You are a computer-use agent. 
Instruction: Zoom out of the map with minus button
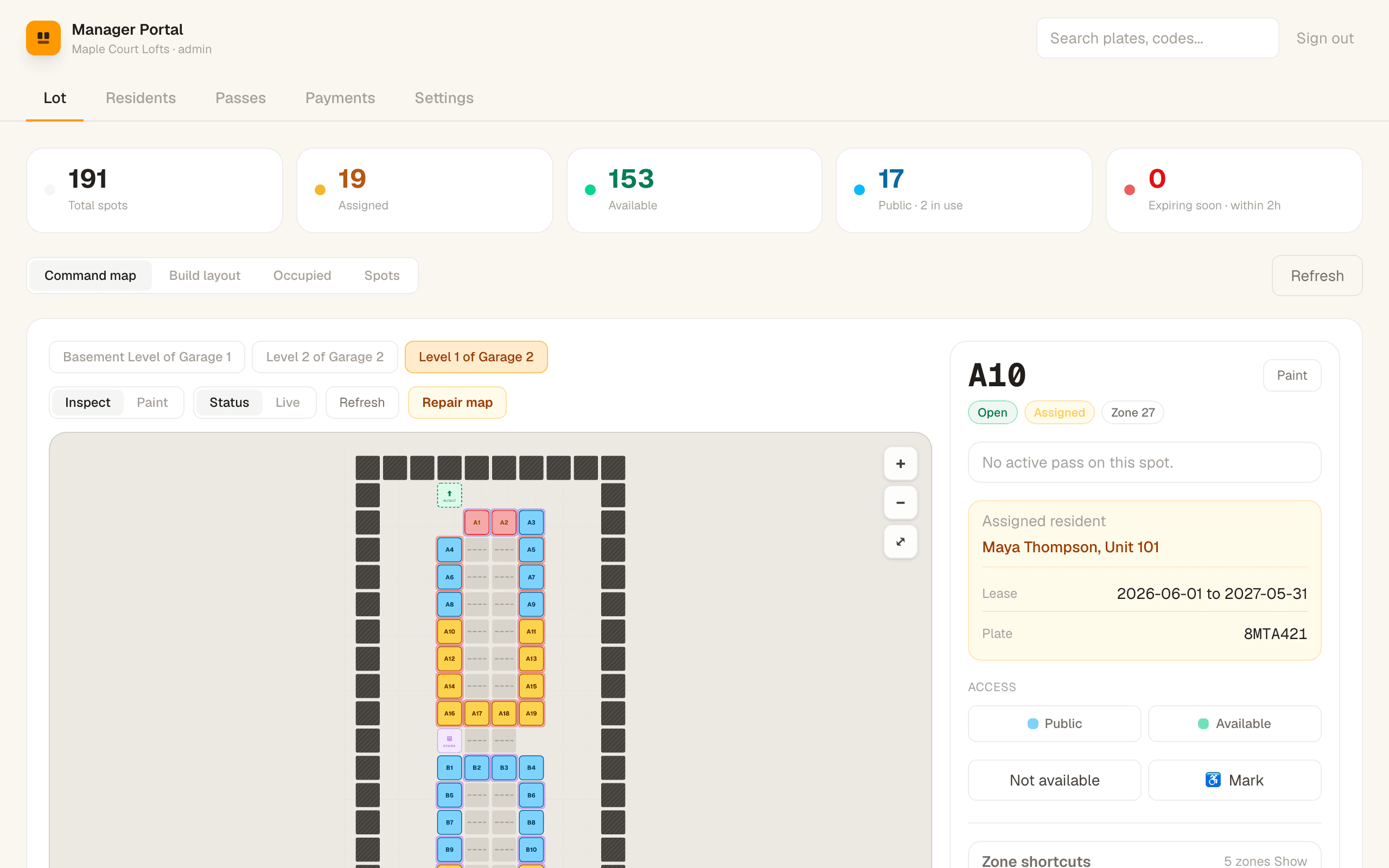(x=900, y=502)
